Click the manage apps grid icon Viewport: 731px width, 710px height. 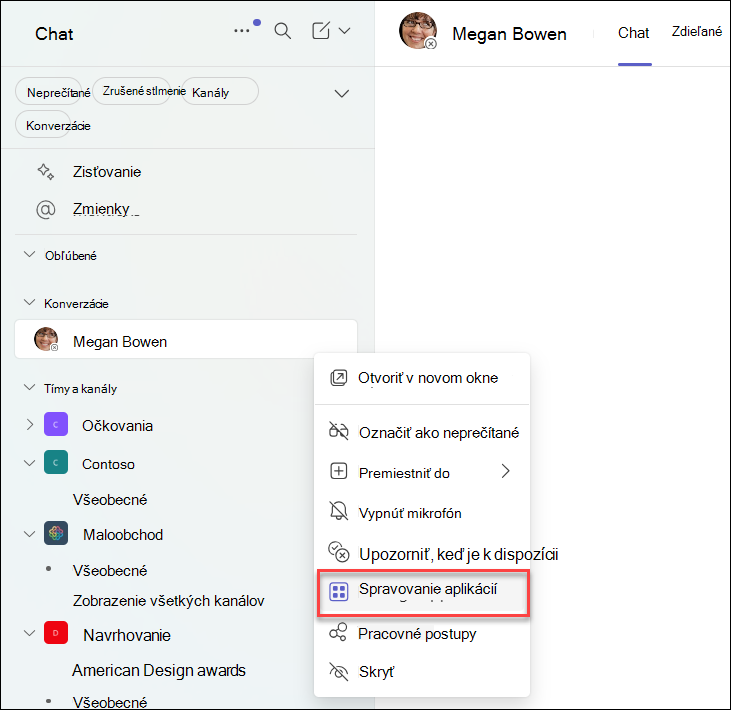[339, 592]
